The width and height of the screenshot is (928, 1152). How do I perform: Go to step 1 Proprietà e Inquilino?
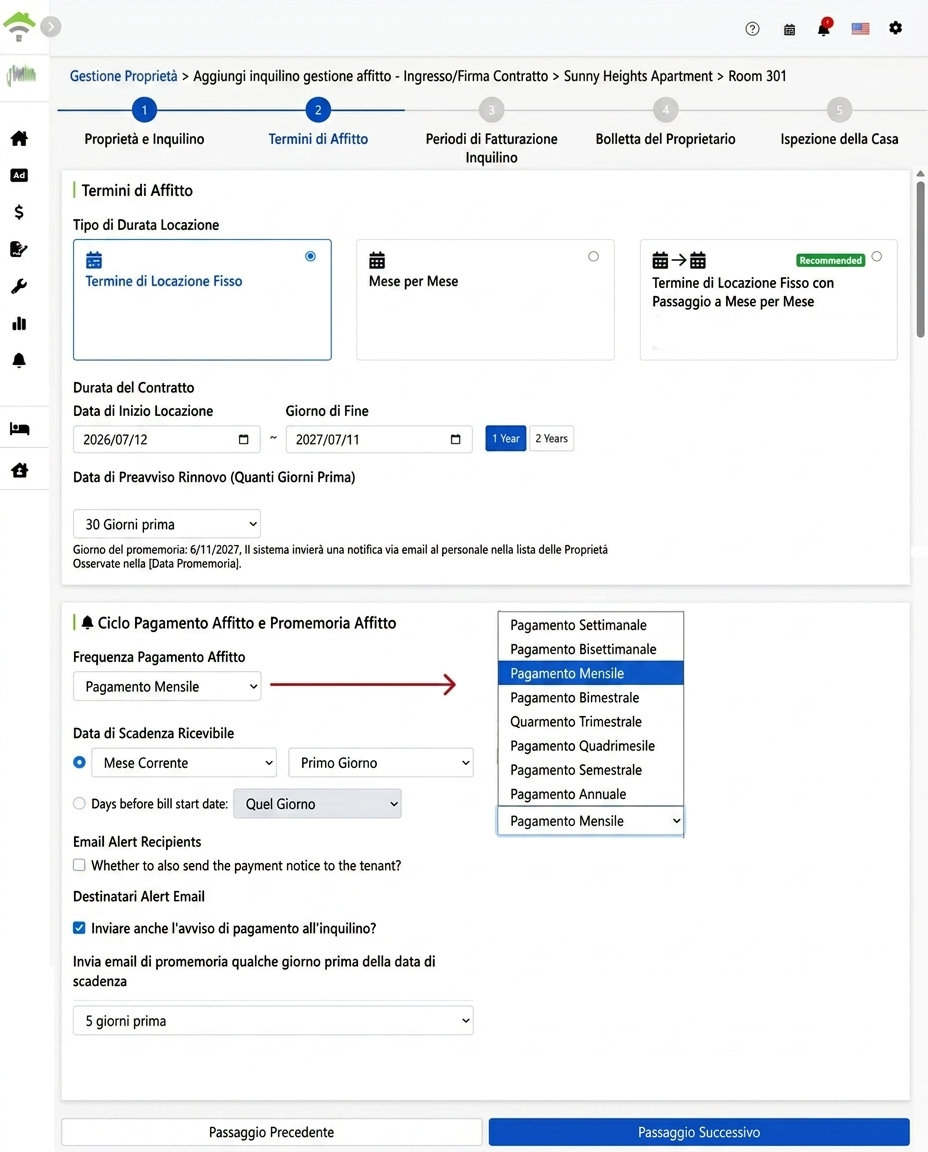[144, 110]
